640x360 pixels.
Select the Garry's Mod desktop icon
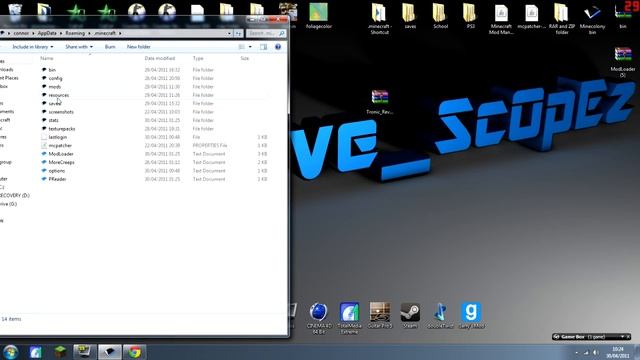pos(471,315)
